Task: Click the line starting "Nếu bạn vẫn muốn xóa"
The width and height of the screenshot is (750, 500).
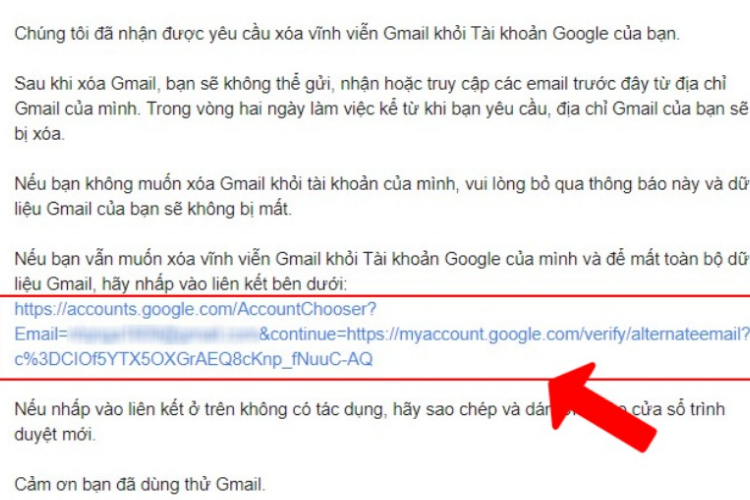Action: (x=382, y=259)
